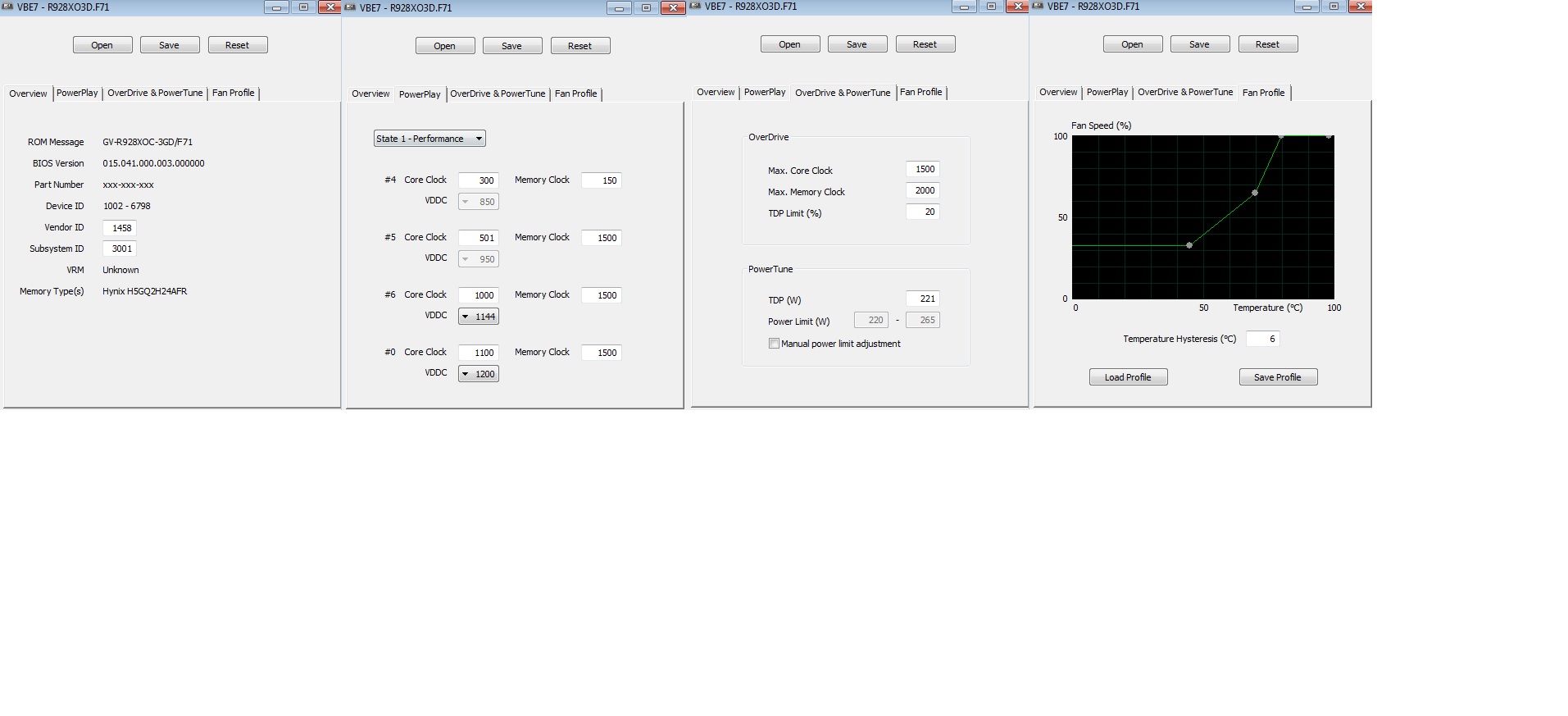Click Save in the OverDrive window
Viewport: 1568px width, 716px height.
pyautogui.click(x=857, y=44)
